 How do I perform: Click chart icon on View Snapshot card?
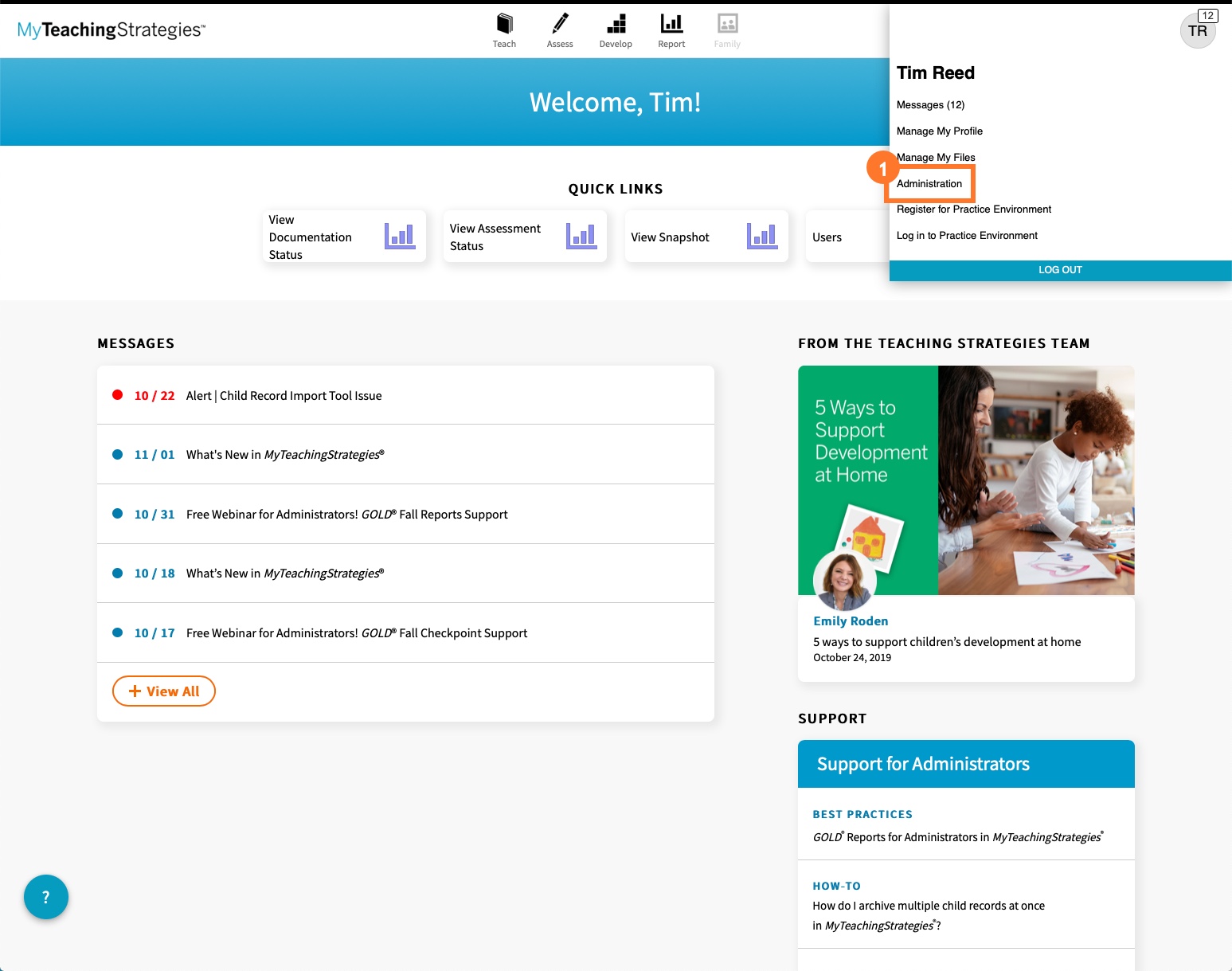762,236
